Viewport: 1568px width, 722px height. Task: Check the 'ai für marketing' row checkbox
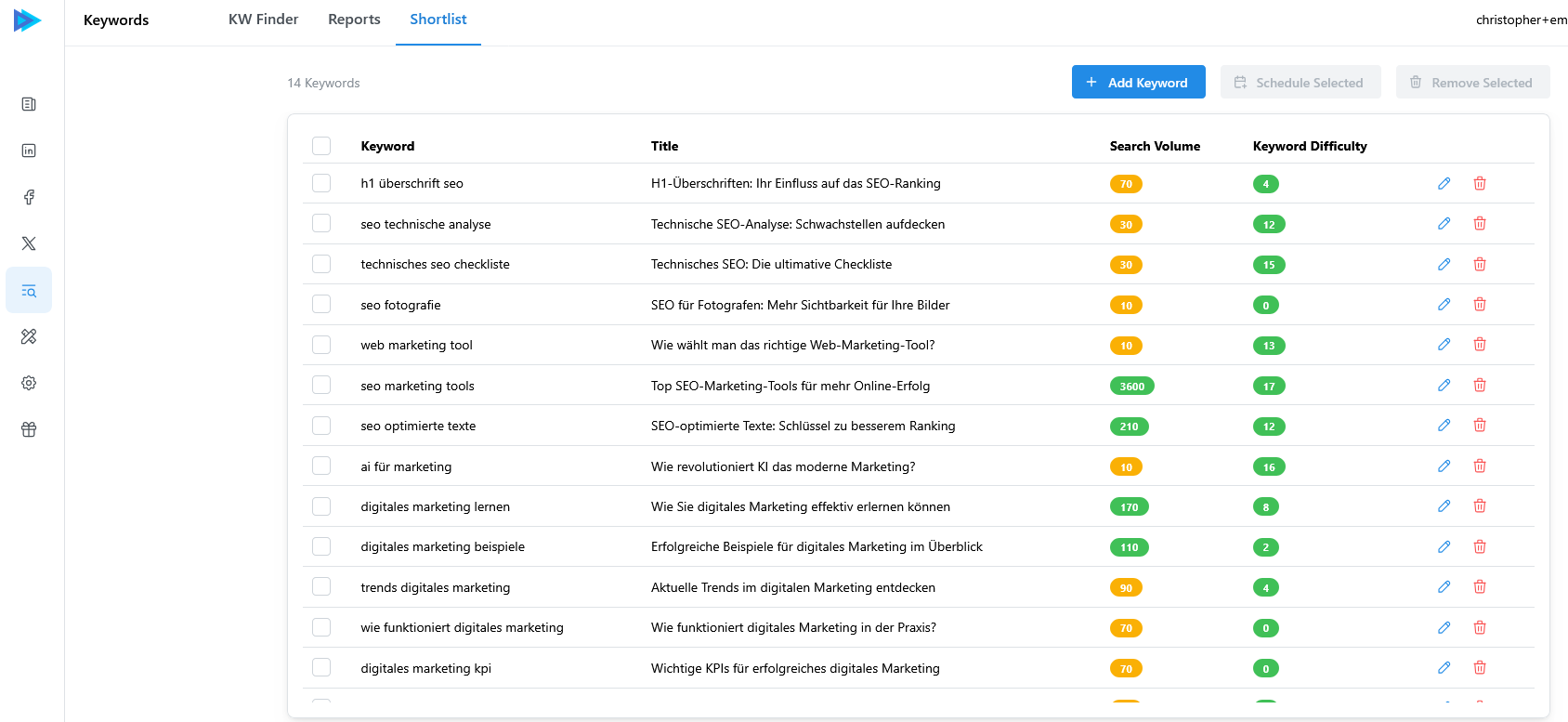(321, 466)
